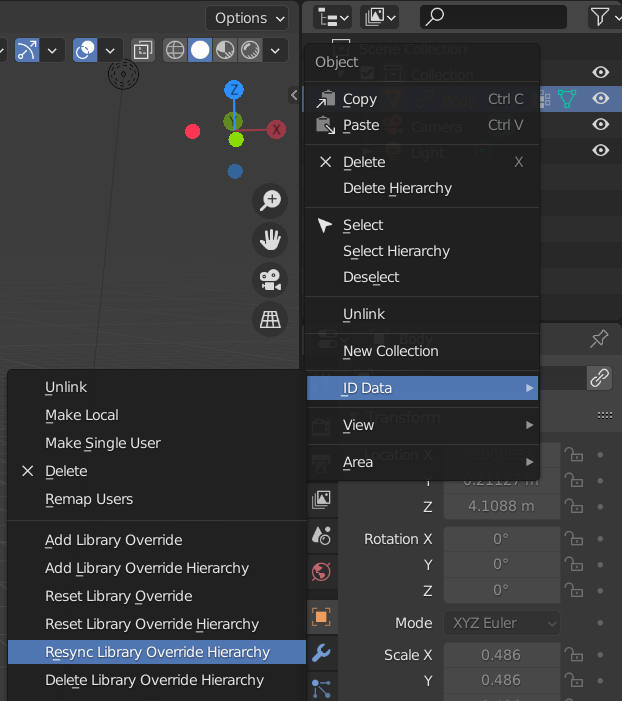Click the negative Z blue gizmo dot
This screenshot has height=701, width=622.
(x=235, y=171)
